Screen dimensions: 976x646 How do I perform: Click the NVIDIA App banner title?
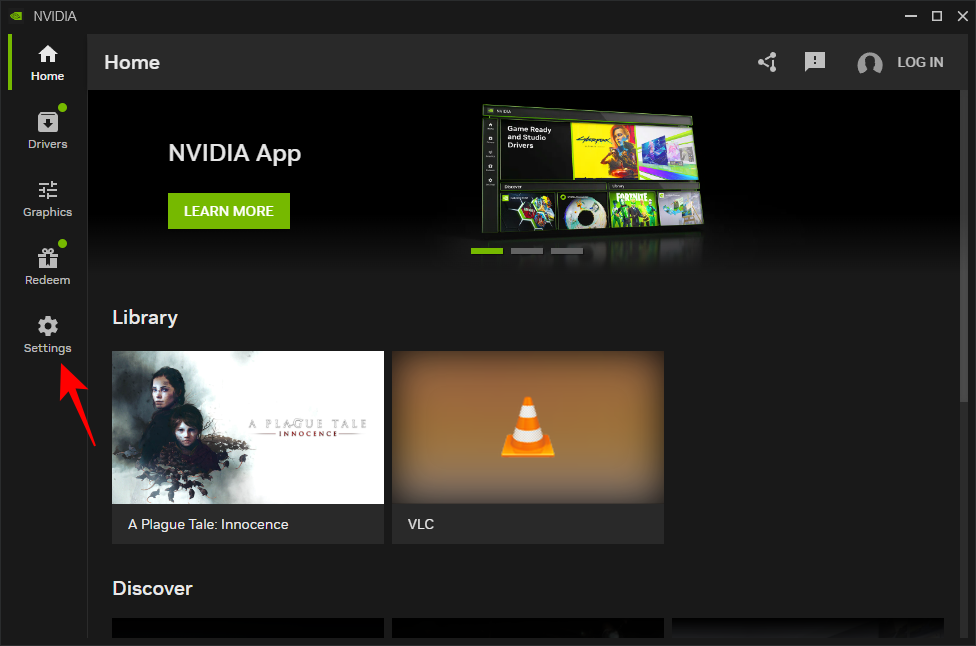(235, 154)
